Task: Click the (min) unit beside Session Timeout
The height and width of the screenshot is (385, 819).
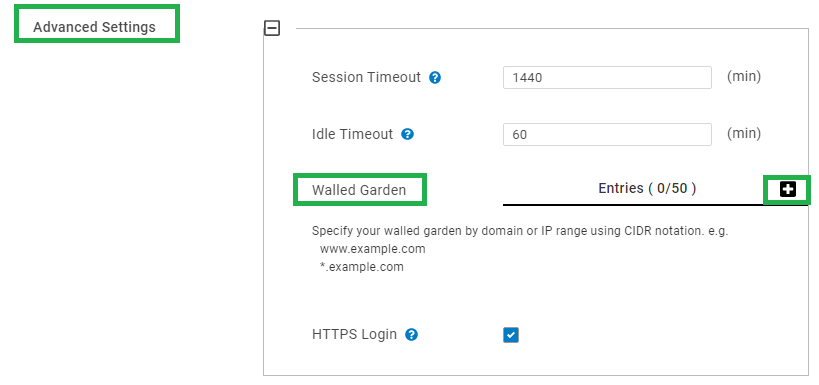Action: (x=744, y=76)
